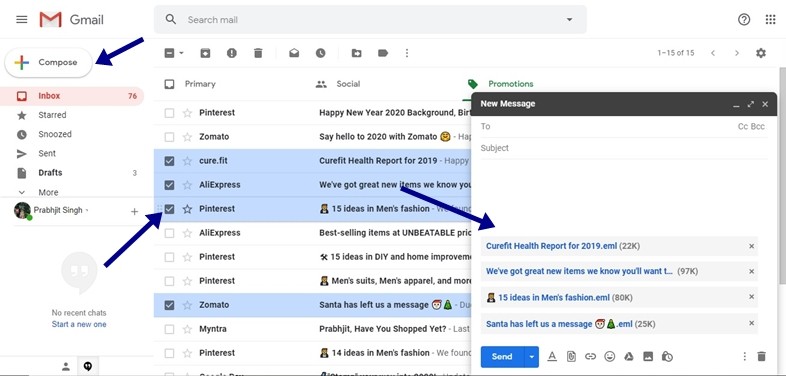Select the Say hello to 2020 Zomato email checkbox
Image resolution: width=786 pixels, height=376 pixels.
coord(169,137)
